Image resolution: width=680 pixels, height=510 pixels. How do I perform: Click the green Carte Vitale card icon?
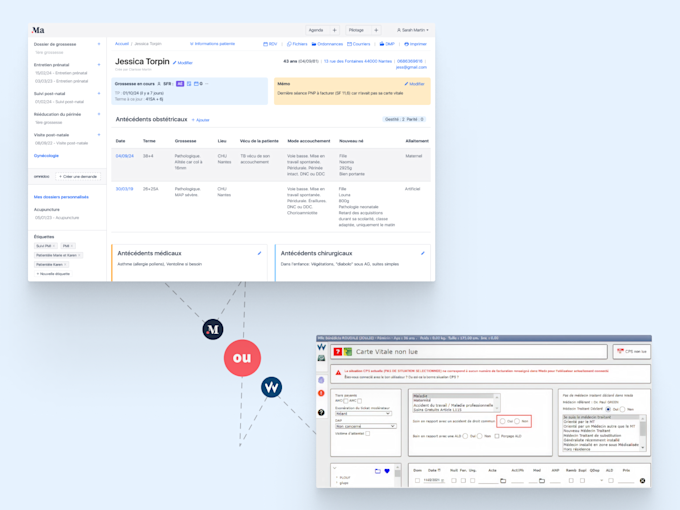[x=348, y=352]
